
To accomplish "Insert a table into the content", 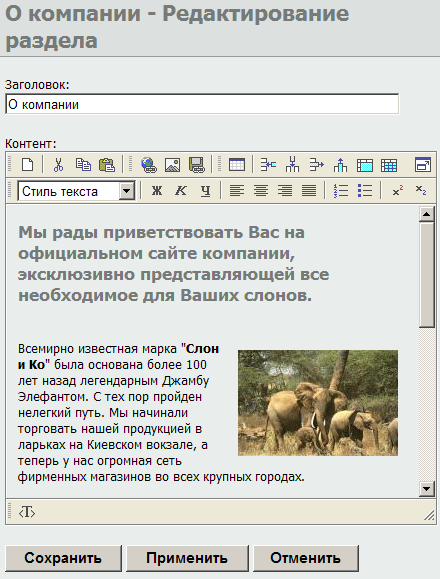I will [x=237, y=165].
